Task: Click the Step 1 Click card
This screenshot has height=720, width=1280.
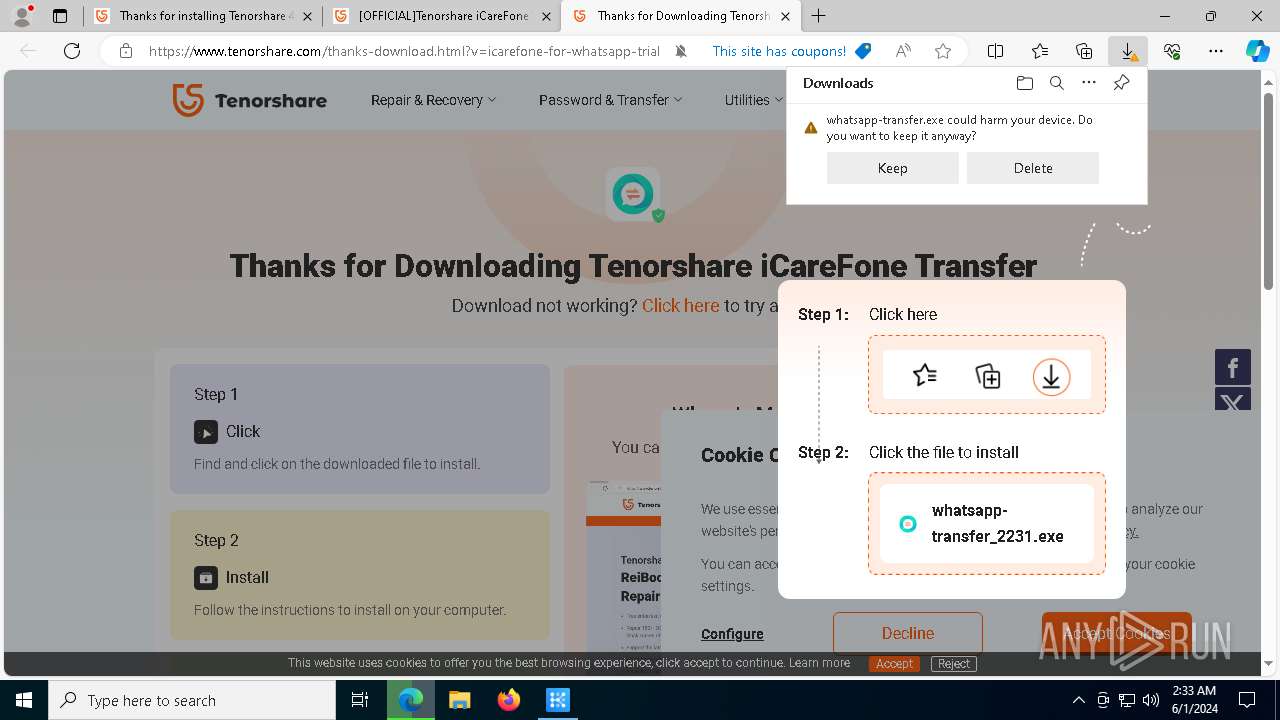Action: pyautogui.click(x=360, y=429)
